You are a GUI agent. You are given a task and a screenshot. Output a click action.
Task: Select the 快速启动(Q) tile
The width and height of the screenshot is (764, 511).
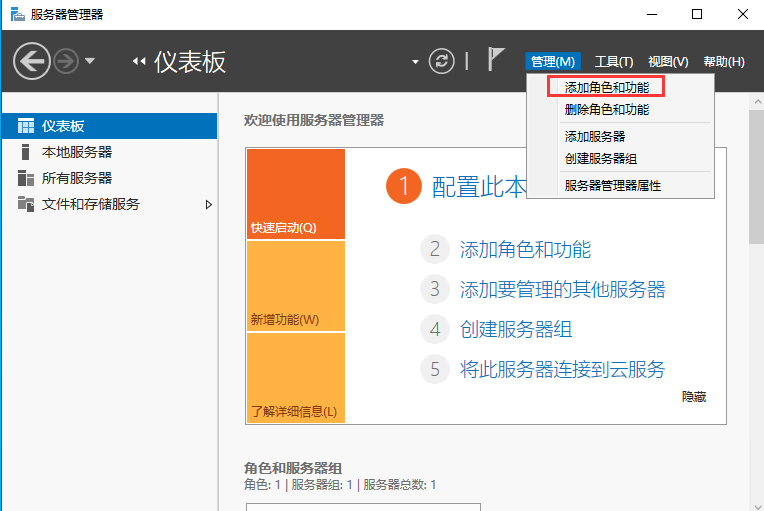(x=296, y=194)
